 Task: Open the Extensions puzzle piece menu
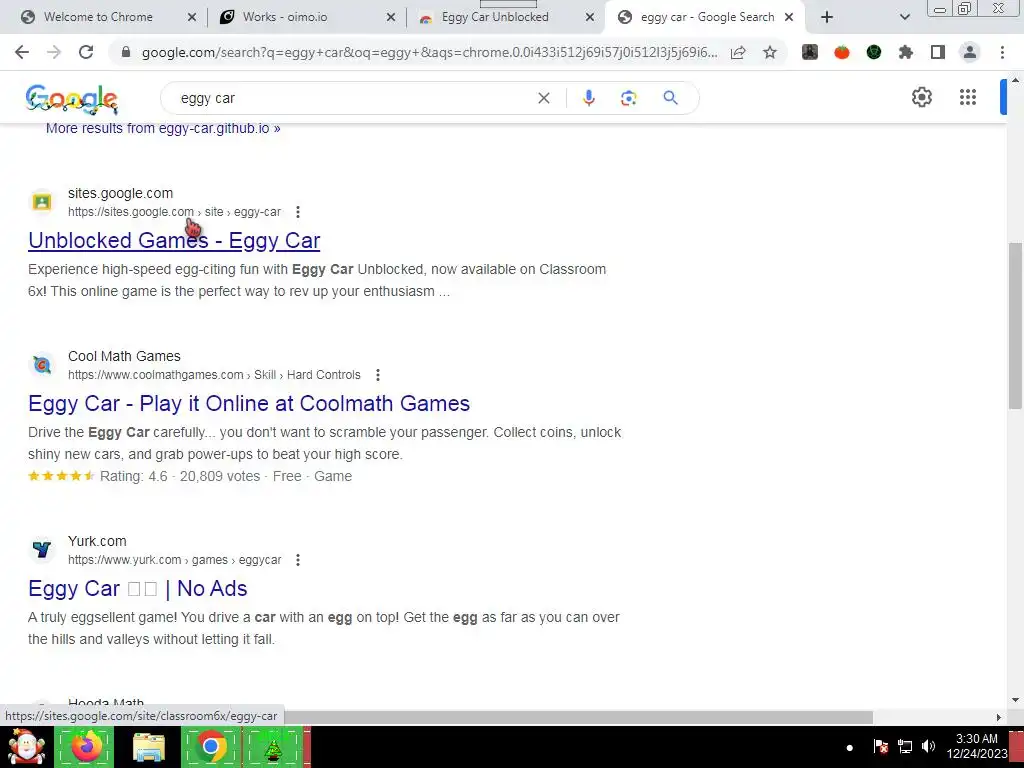(x=906, y=52)
